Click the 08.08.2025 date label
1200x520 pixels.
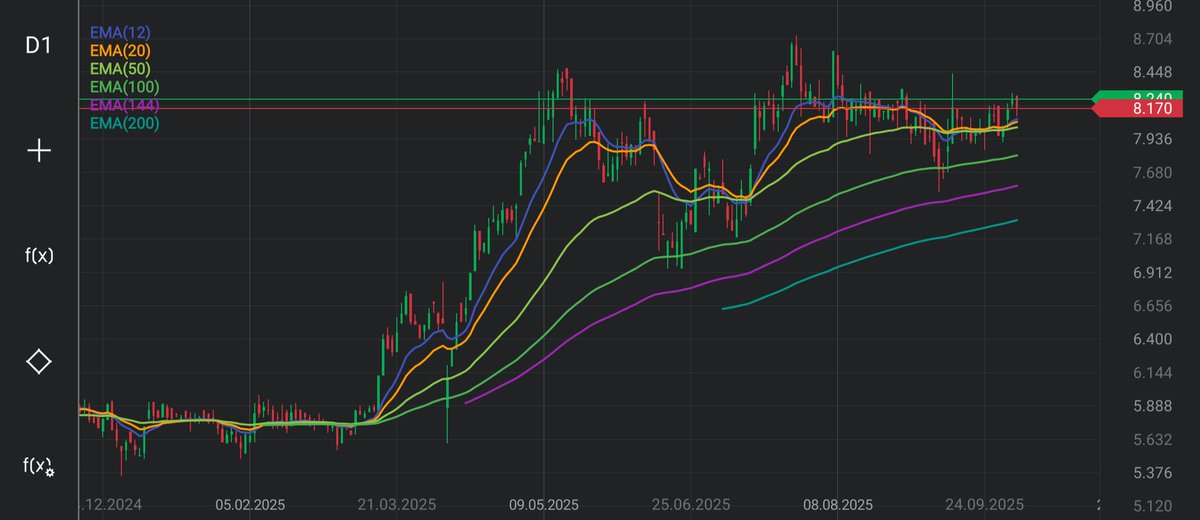point(837,504)
